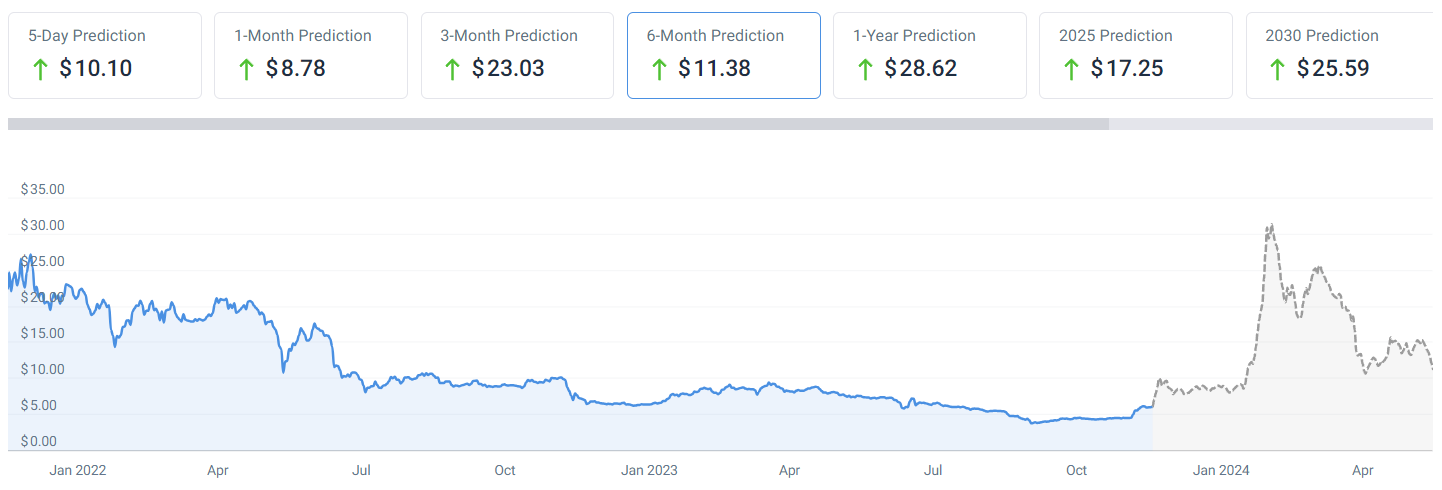Click the green arrow in 2030 Prediction card
Viewport: 1442px width, 490px height.
(1276, 69)
